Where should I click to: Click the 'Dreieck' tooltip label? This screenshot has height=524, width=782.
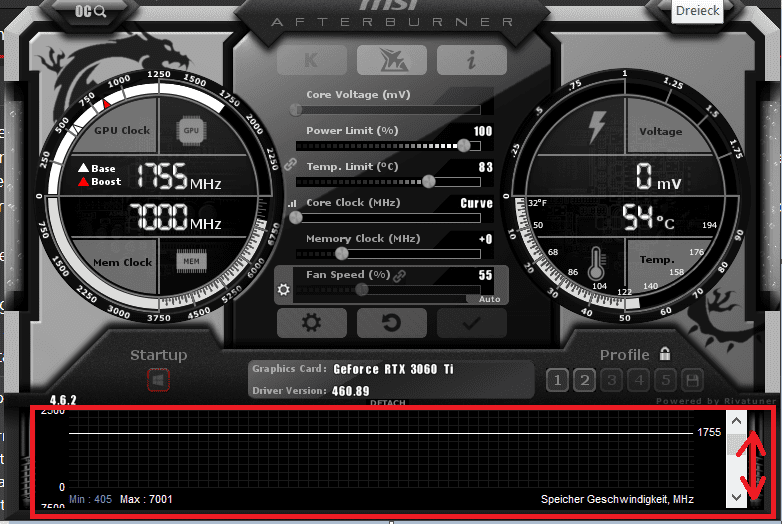pos(697,10)
